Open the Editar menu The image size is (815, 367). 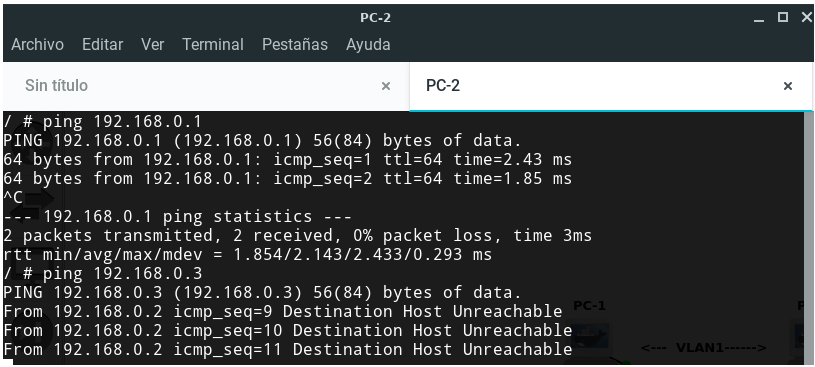click(x=102, y=45)
